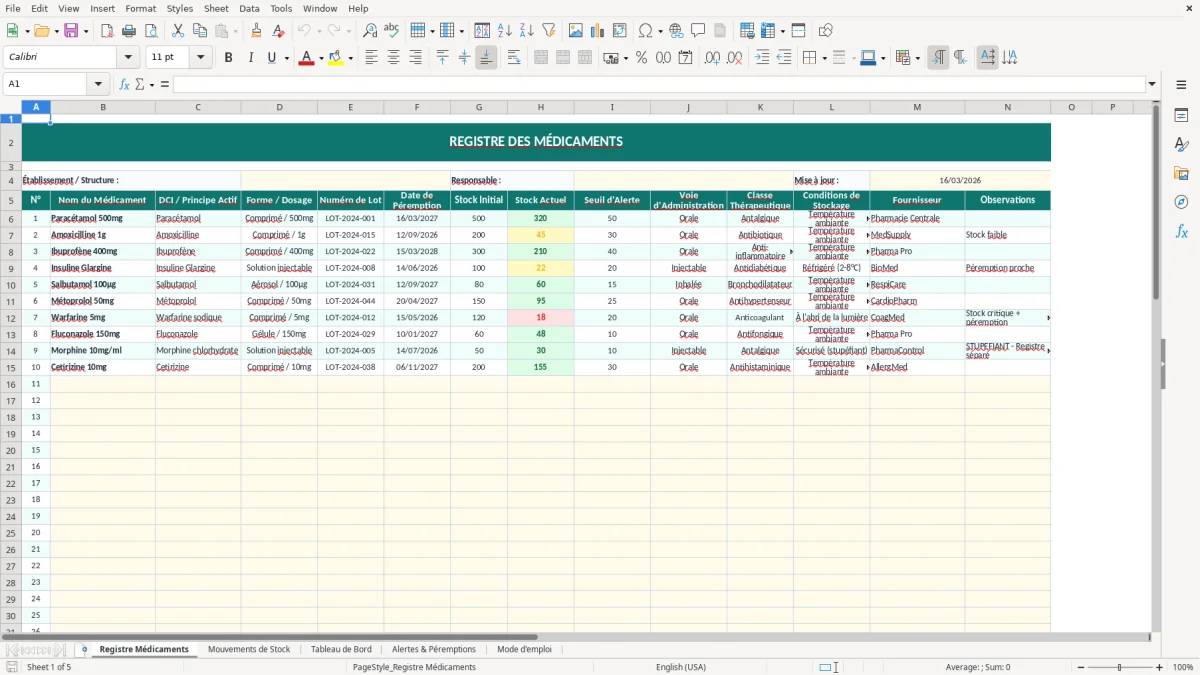Click the Sort Ascending icon

pyautogui.click(x=505, y=31)
